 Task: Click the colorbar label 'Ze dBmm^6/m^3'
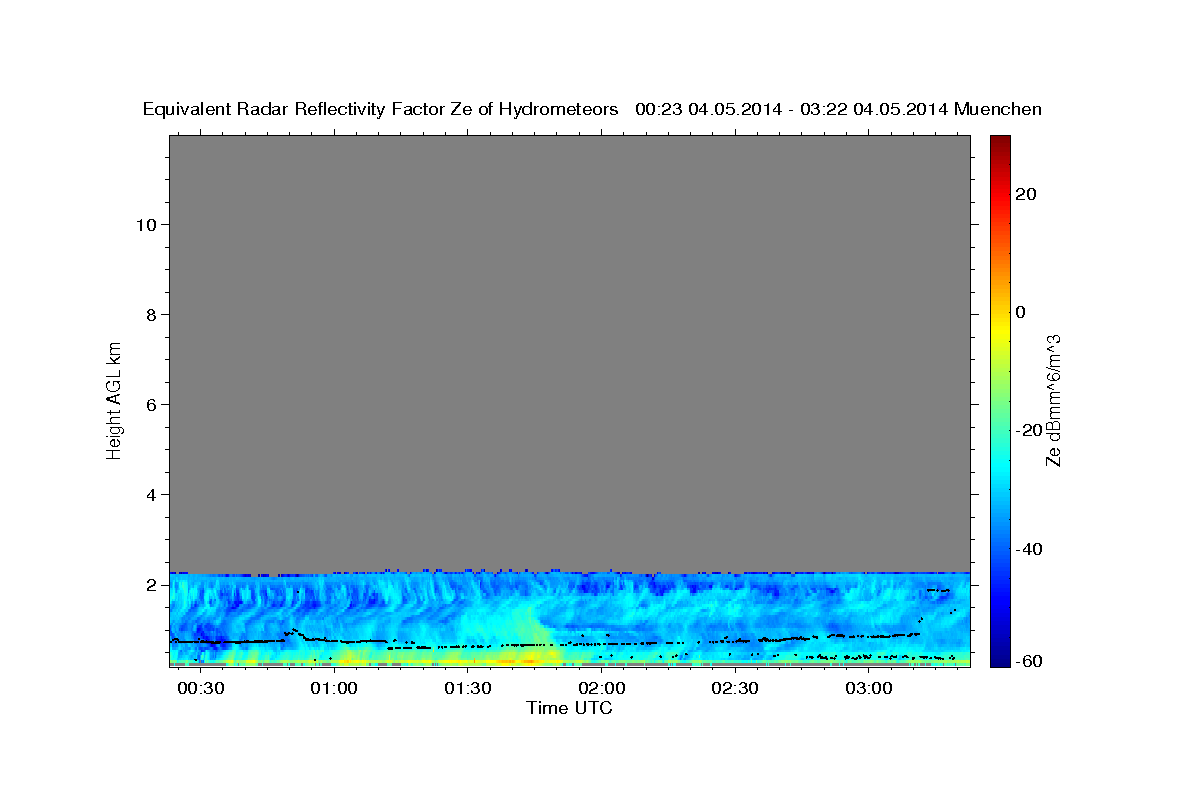1053,400
